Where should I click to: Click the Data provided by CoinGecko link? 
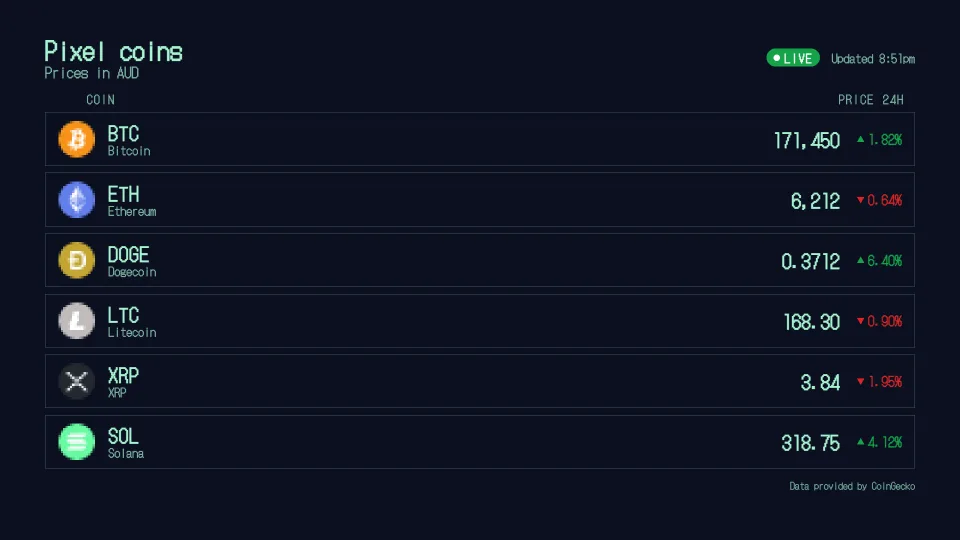(x=852, y=486)
